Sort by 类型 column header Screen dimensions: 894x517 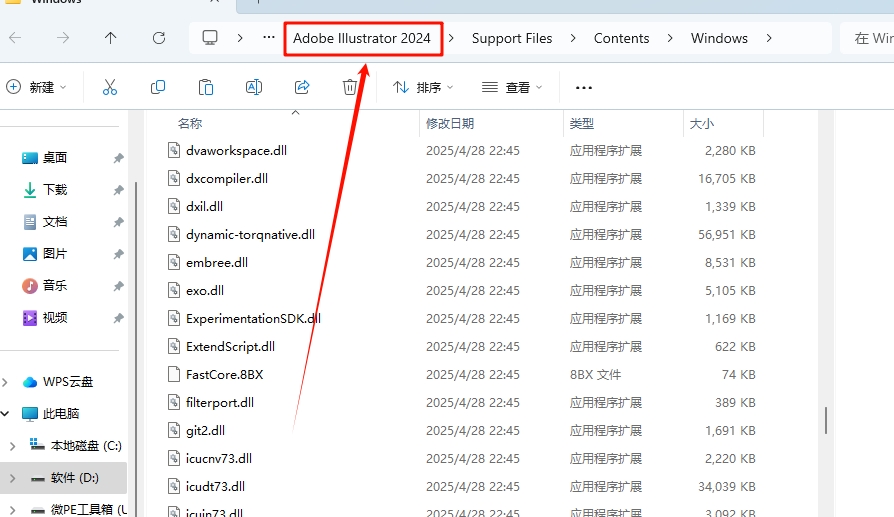point(582,124)
